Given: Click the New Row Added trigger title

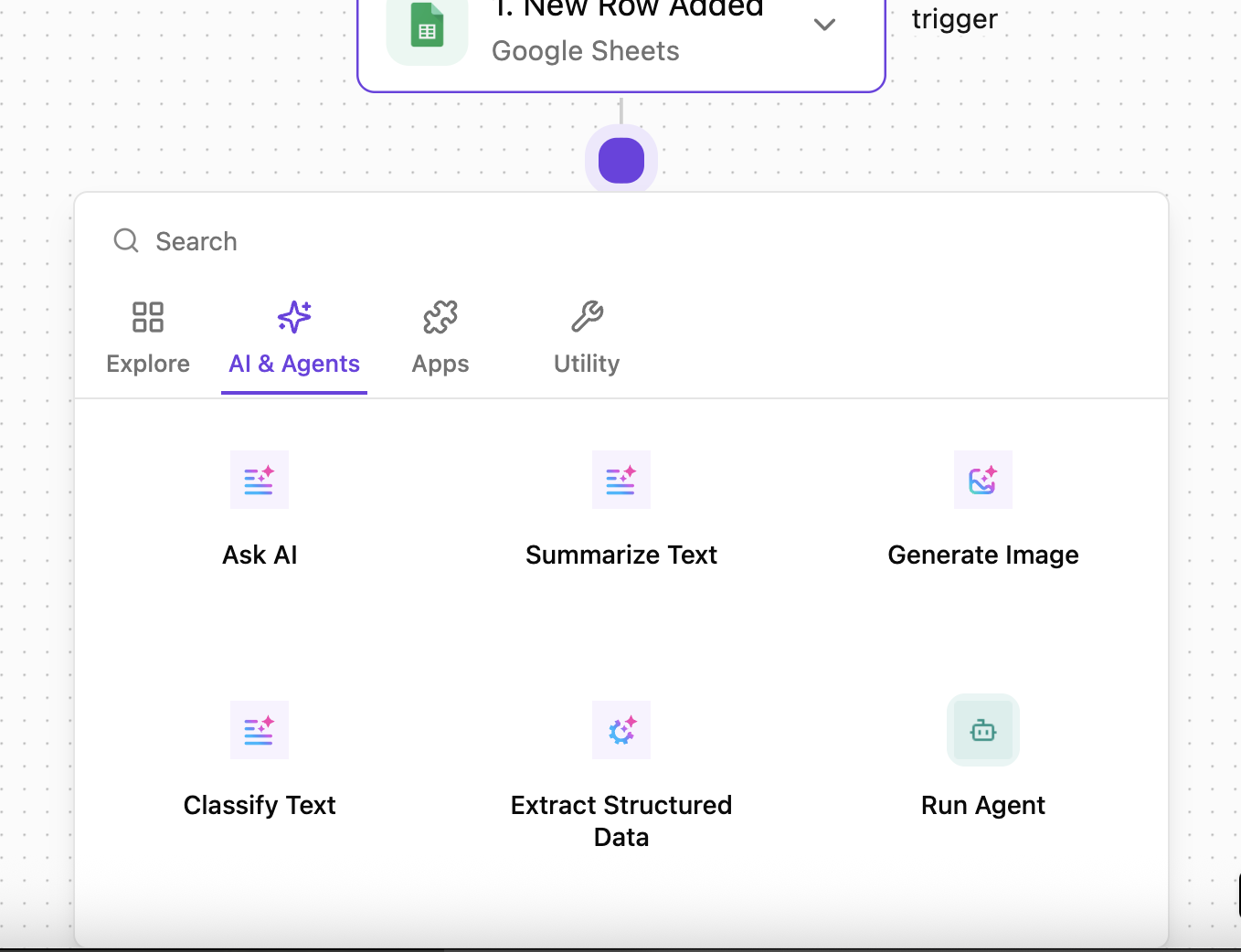Looking at the screenshot, I should 629,9.
